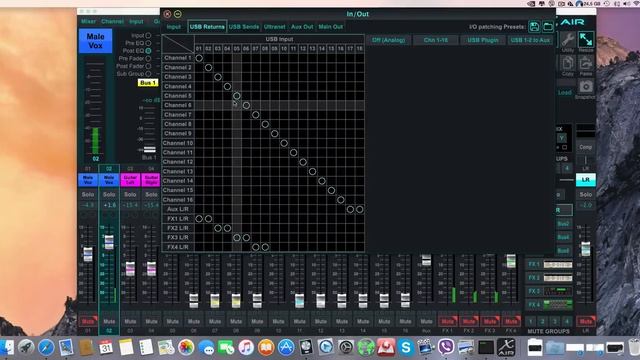This screenshot has height=360, width=640.
Task: Open iBooks orange icon in dock
Action: click(266, 347)
